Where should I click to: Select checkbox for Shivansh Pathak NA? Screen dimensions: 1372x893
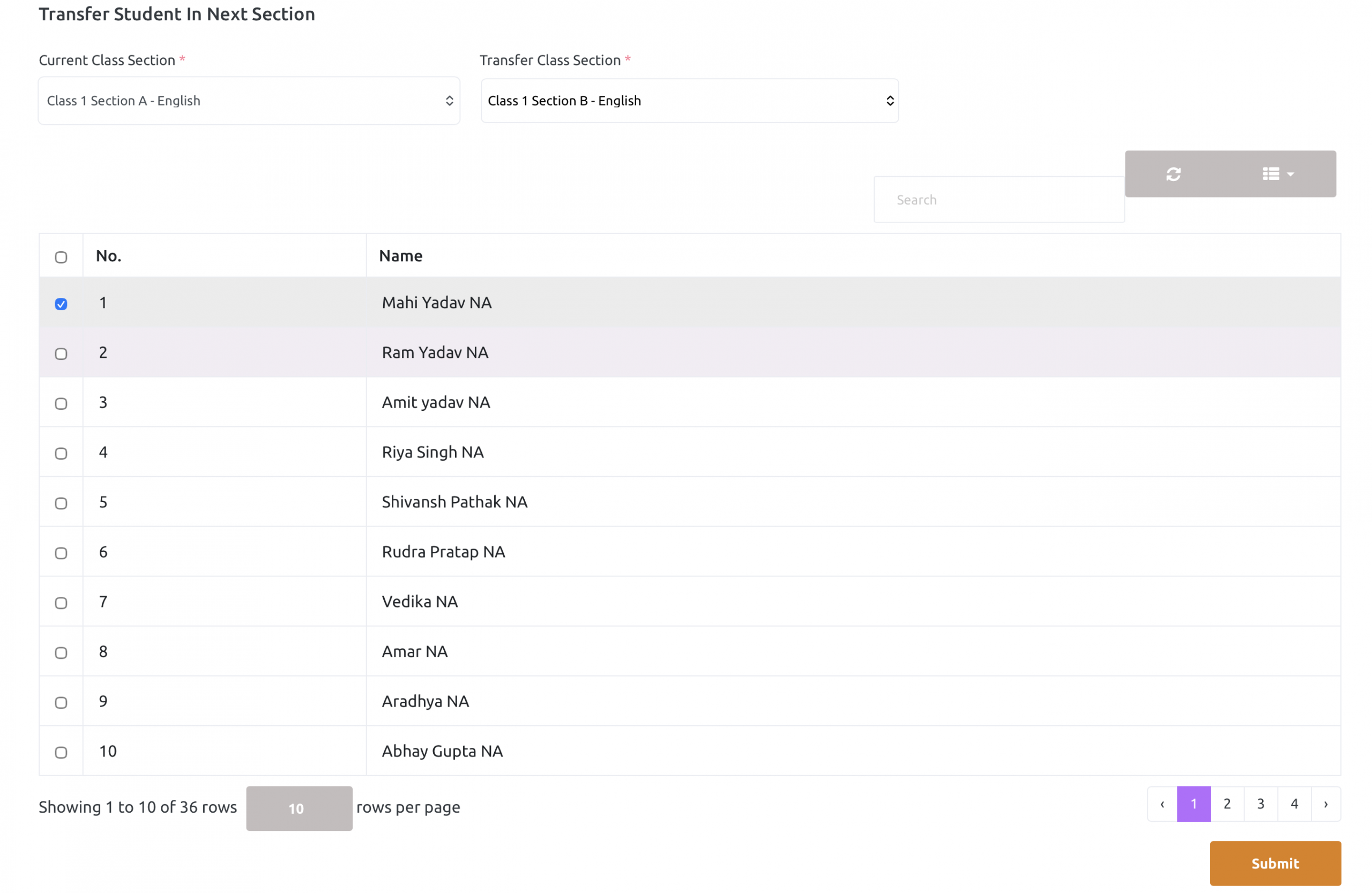coord(61,503)
